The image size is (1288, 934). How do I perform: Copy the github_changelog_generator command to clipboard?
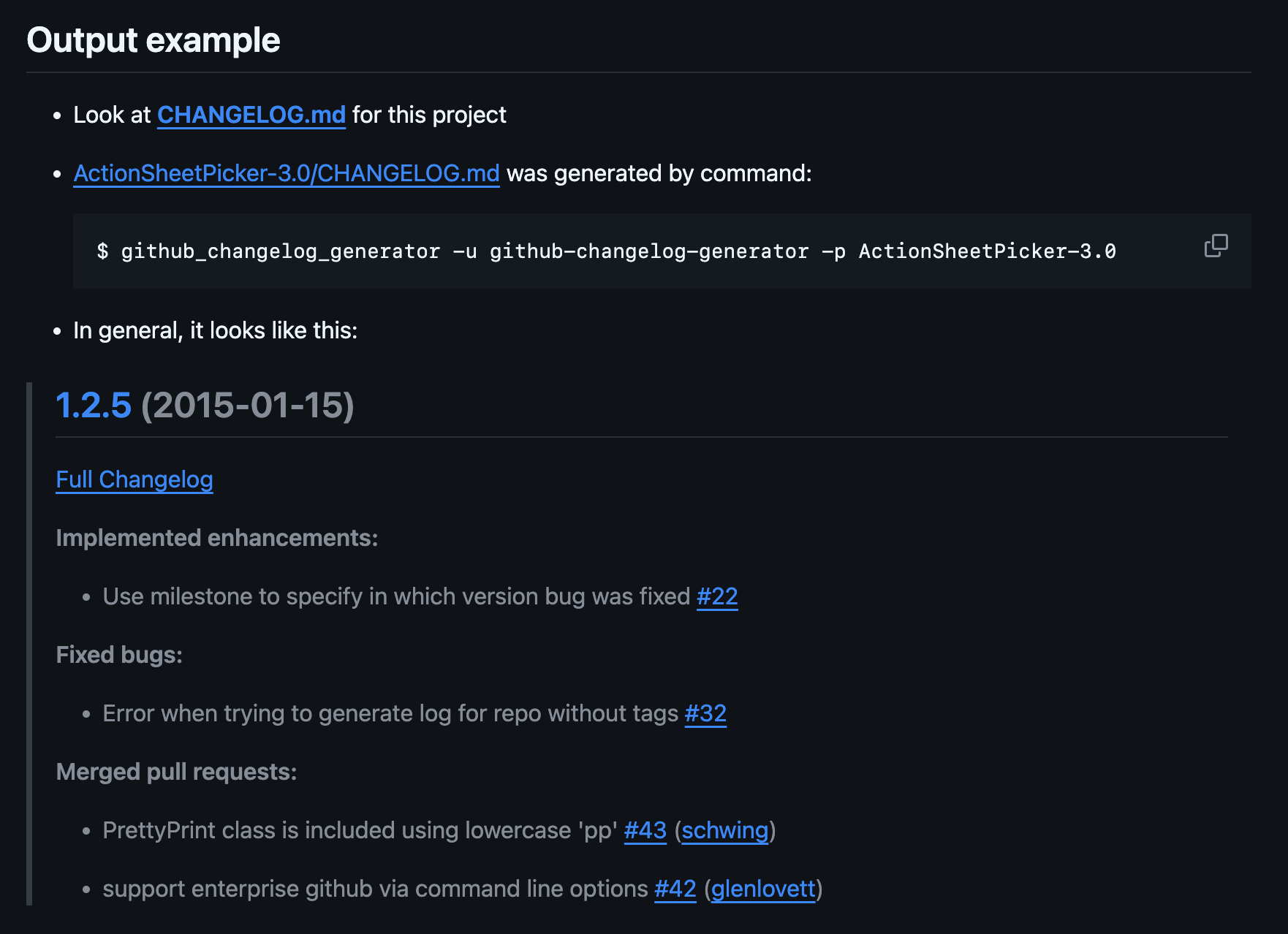click(x=1216, y=245)
